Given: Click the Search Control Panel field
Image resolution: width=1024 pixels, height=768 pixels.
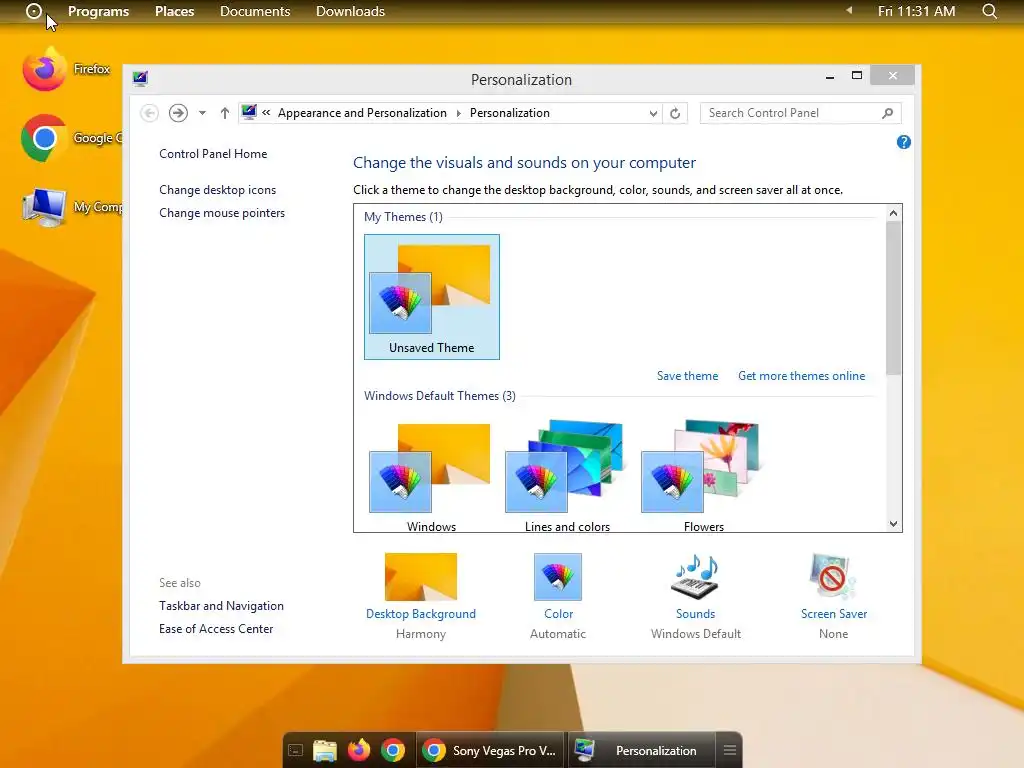Looking at the screenshot, I should (x=800, y=113).
